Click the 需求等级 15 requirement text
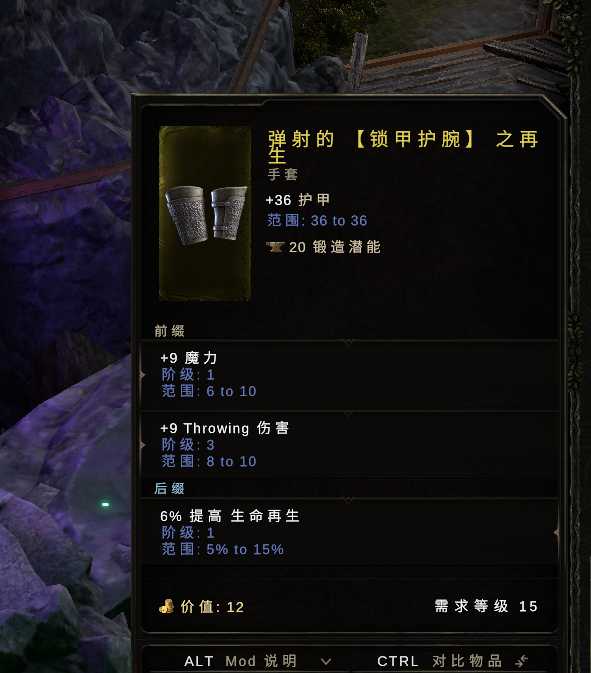Image resolution: width=591 pixels, height=673 pixels. pyautogui.click(x=486, y=606)
